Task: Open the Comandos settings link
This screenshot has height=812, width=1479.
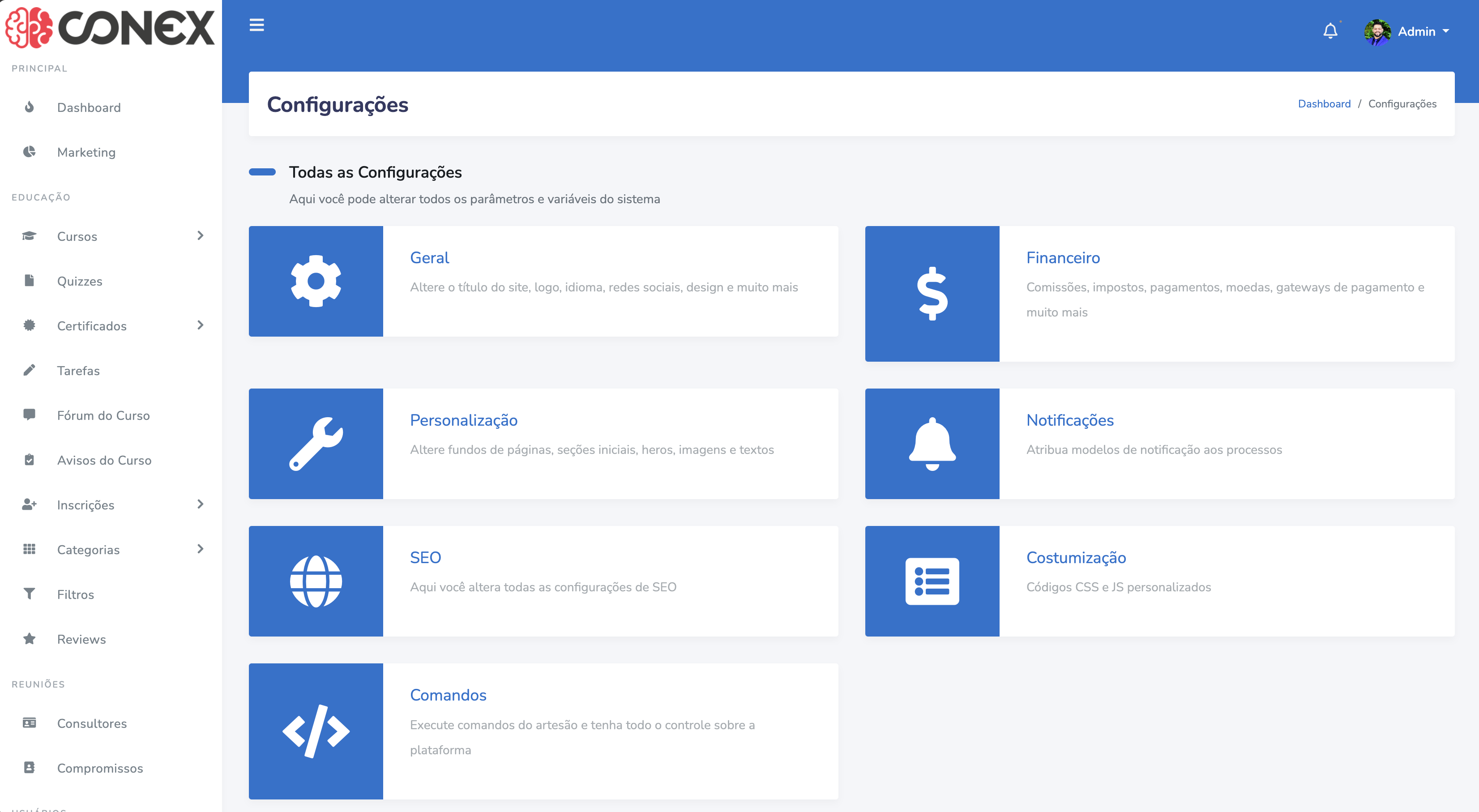Action: pos(448,695)
